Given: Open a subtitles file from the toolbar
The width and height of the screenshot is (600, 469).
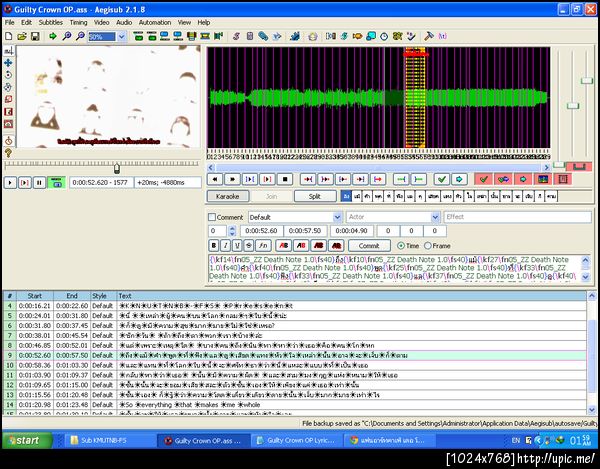Looking at the screenshot, I should tap(22, 36).
